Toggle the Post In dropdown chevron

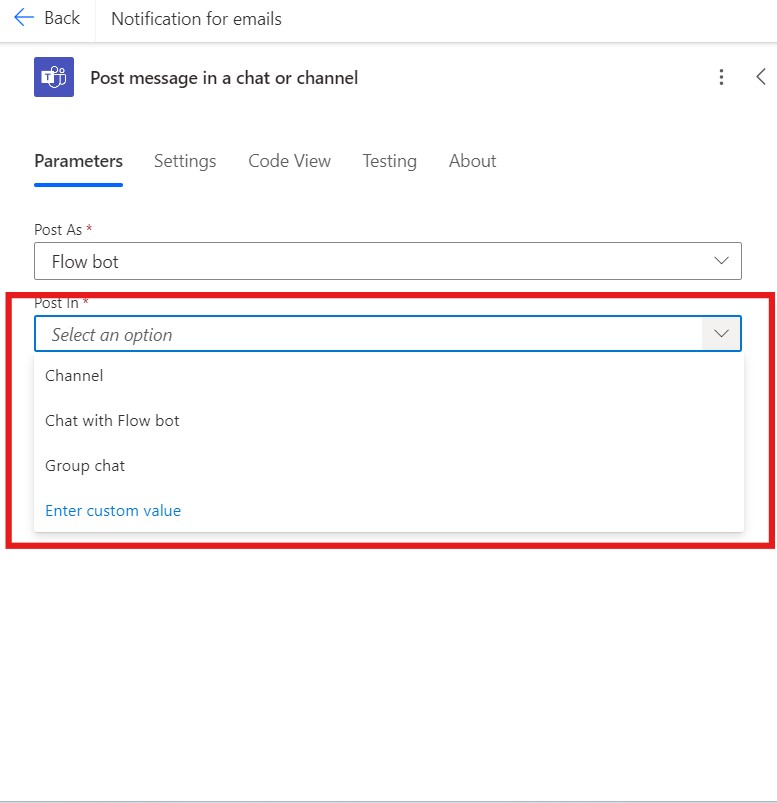point(721,334)
